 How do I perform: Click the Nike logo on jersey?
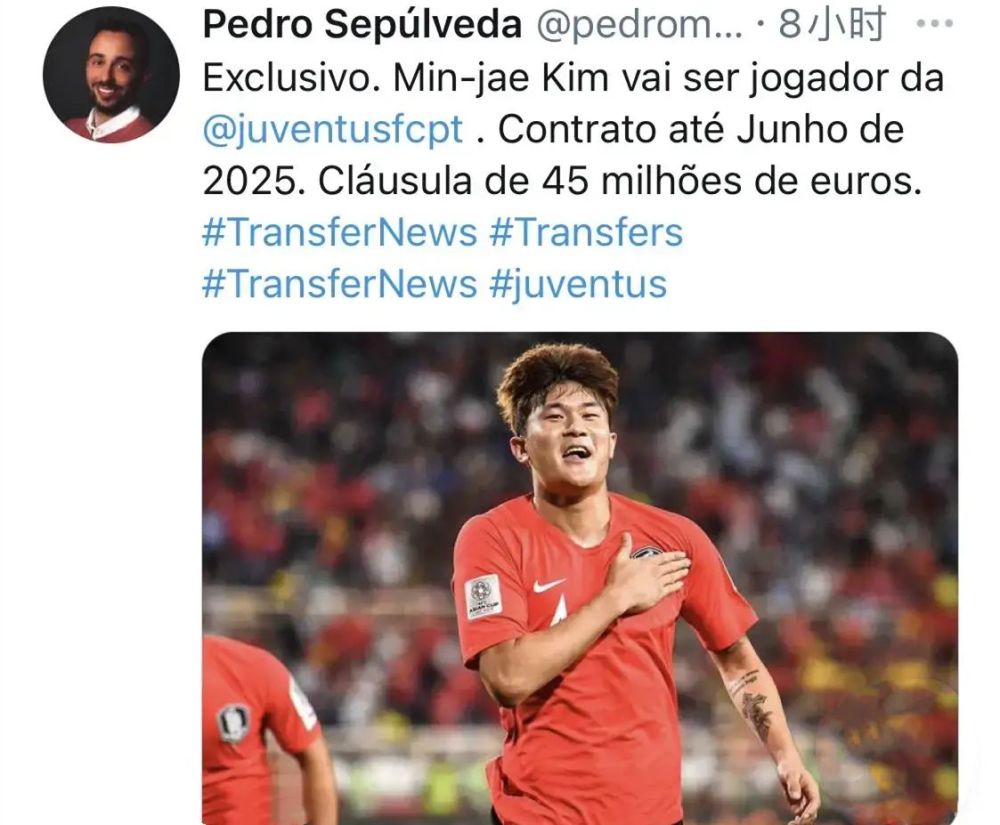[548, 585]
